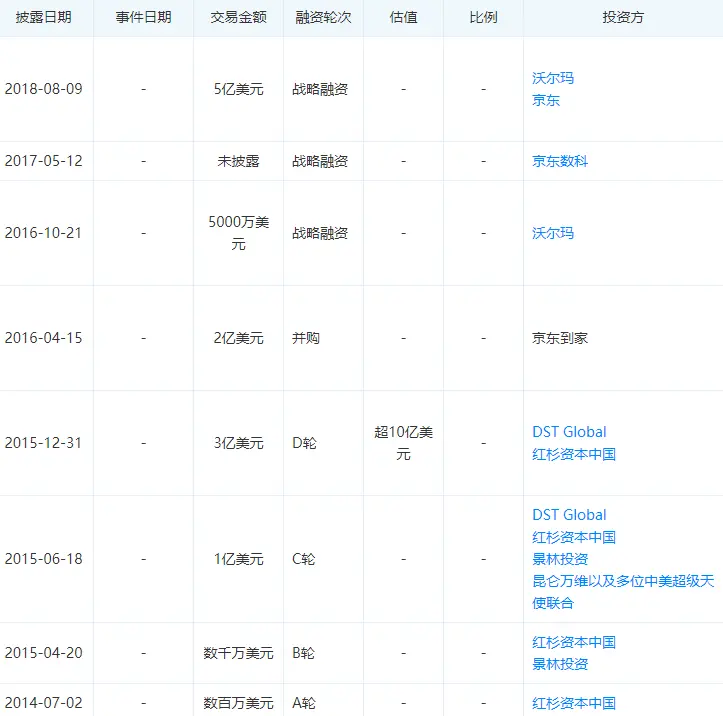The image size is (723, 716).
Task: Open DST Global in the C轮 row
Action: (569, 515)
